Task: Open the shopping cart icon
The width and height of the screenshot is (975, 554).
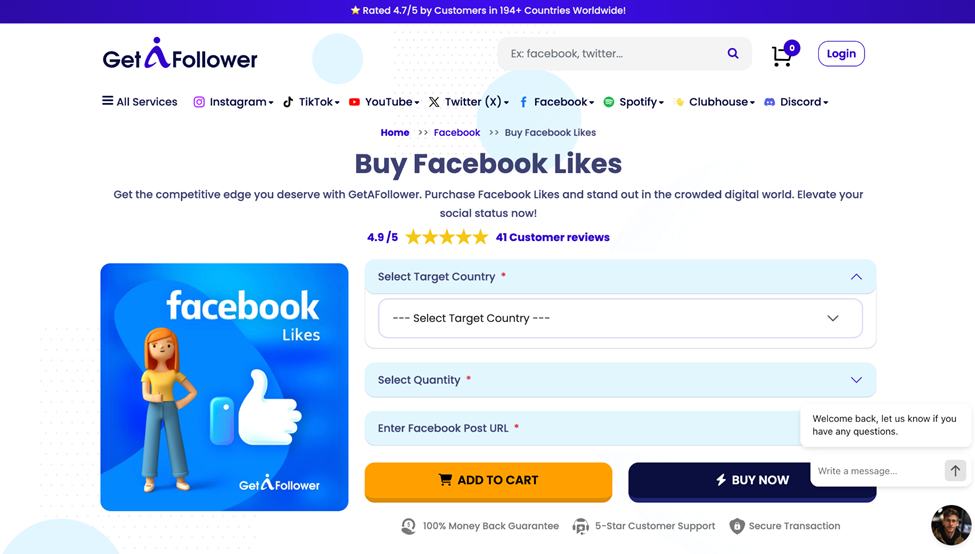Action: point(782,56)
